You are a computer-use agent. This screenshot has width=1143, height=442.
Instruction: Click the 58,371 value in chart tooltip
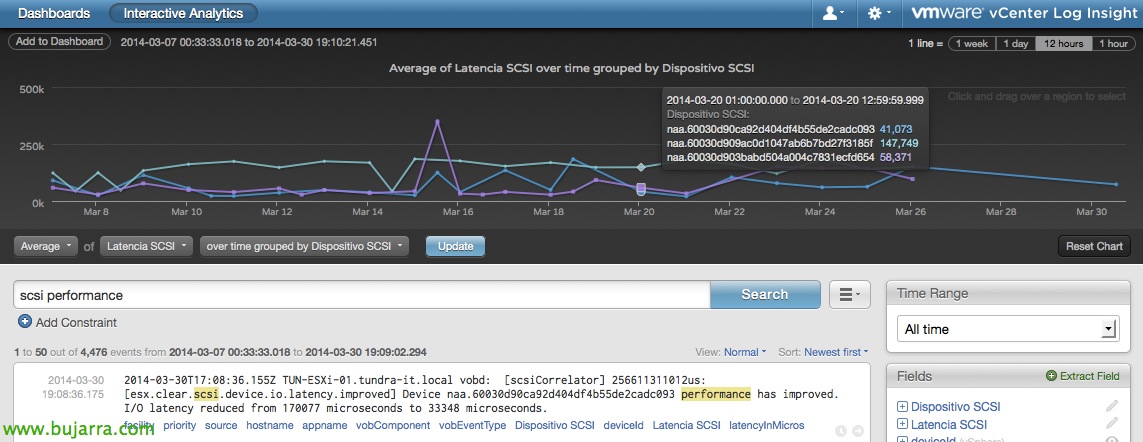click(896, 157)
